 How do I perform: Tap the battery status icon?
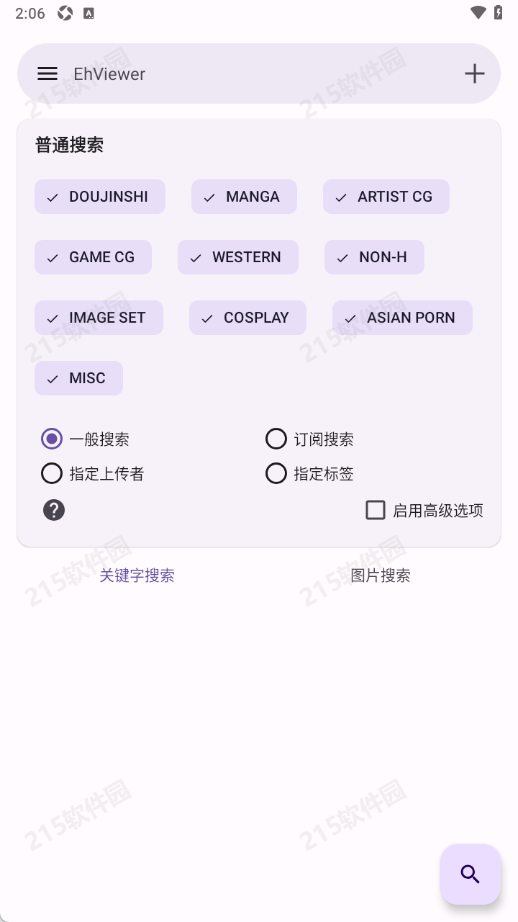498,12
